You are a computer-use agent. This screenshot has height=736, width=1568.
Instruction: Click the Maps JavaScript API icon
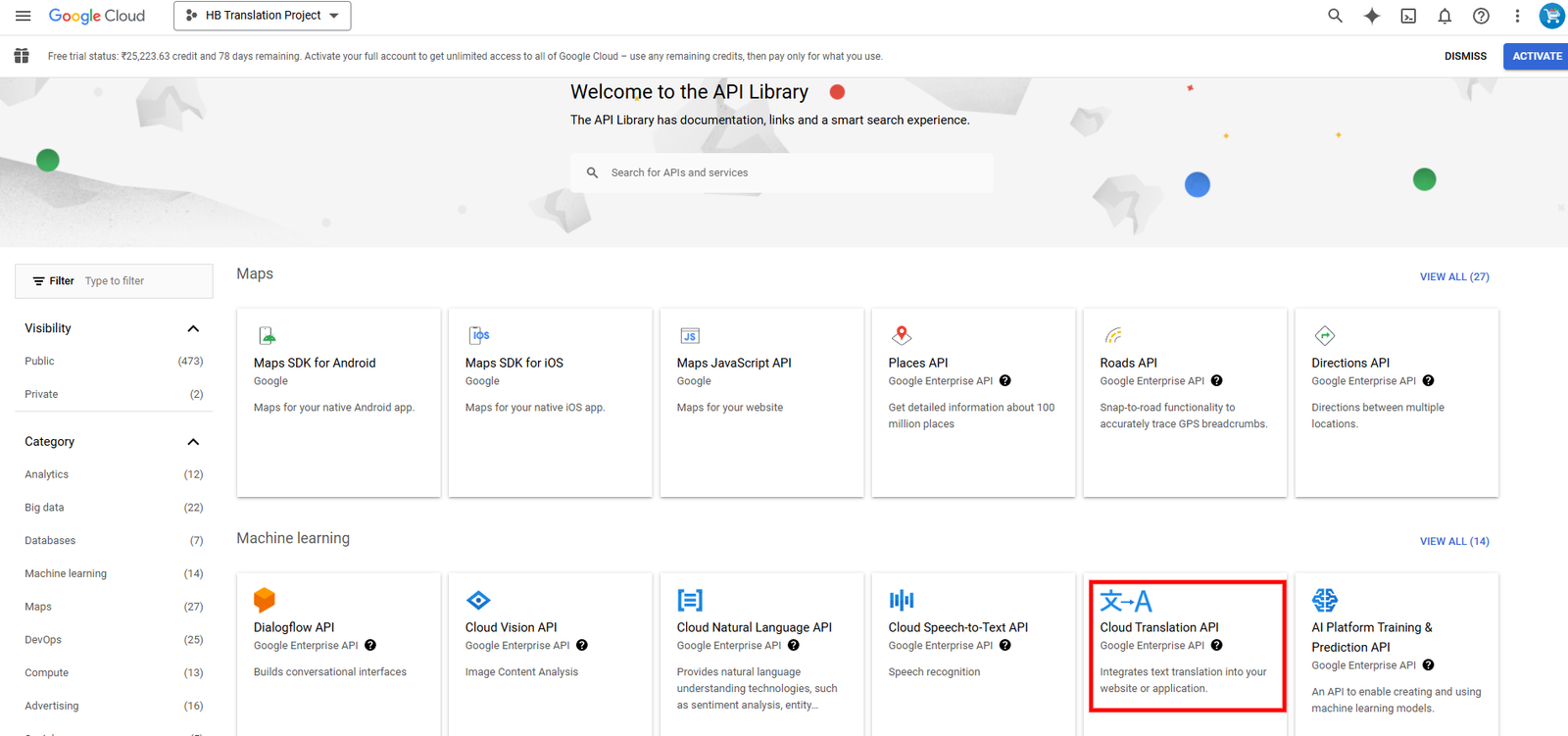coord(690,335)
